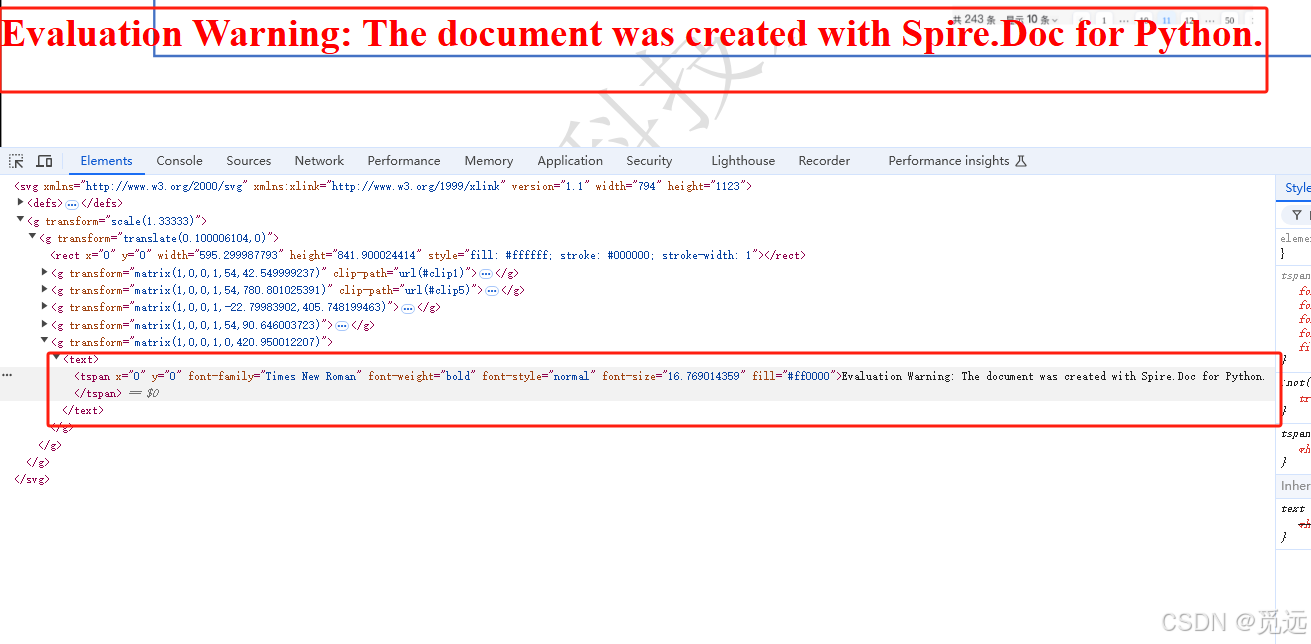
Task: Expand the g matrix(1,0,0,1,54,90.646003723) node
Action: 44,324
